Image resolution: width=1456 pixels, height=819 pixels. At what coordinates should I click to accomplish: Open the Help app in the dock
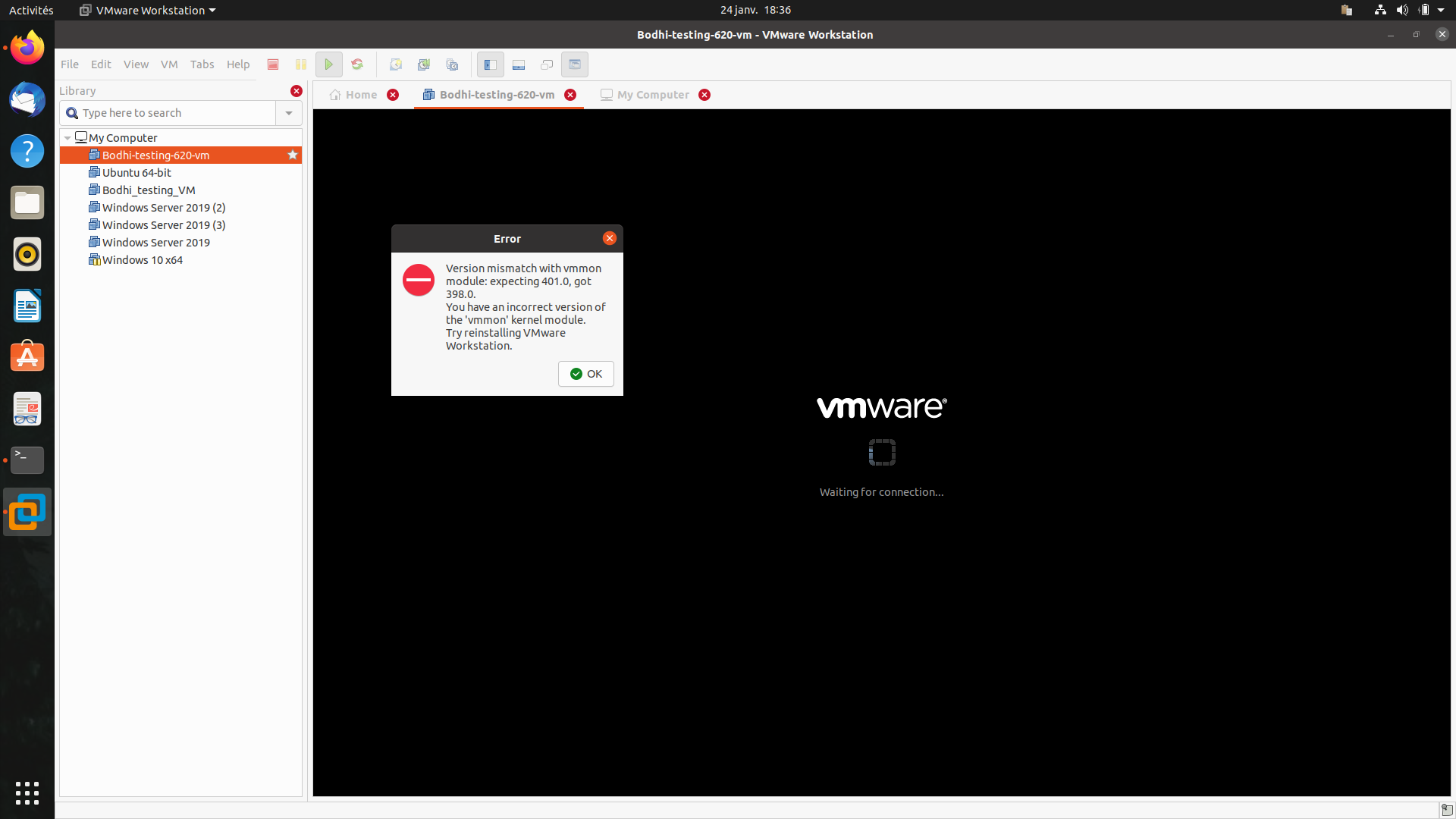pos(27,151)
